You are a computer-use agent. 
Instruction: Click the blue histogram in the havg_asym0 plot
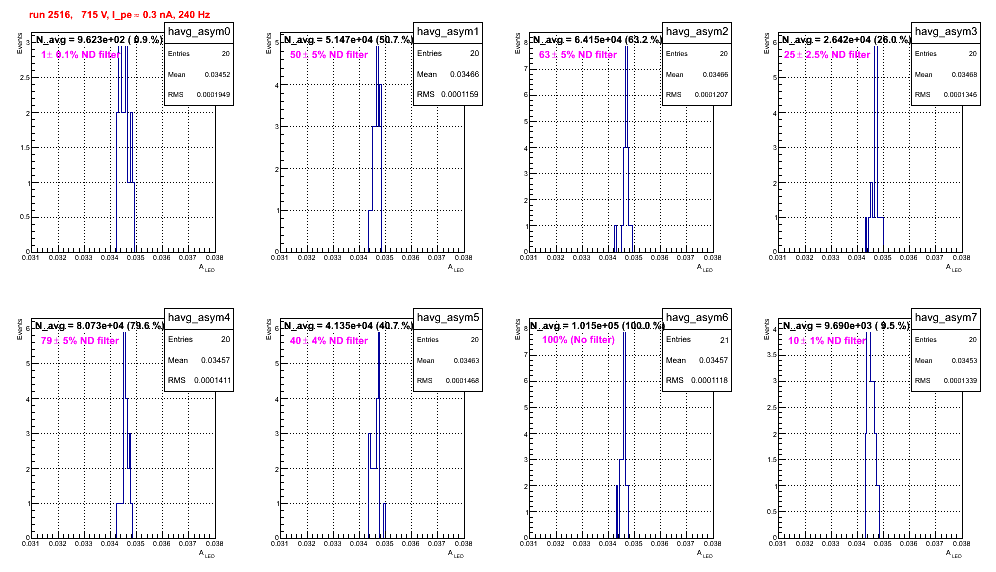[125, 147]
